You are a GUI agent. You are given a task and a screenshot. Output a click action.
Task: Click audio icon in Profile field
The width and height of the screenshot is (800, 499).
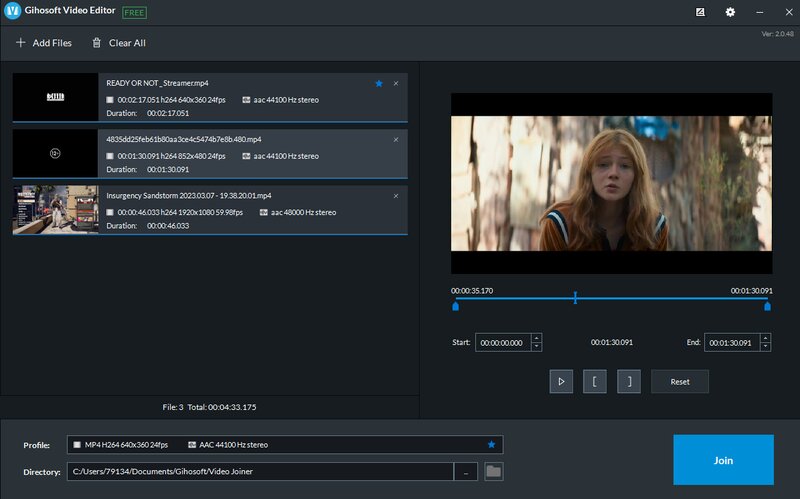tap(192, 445)
